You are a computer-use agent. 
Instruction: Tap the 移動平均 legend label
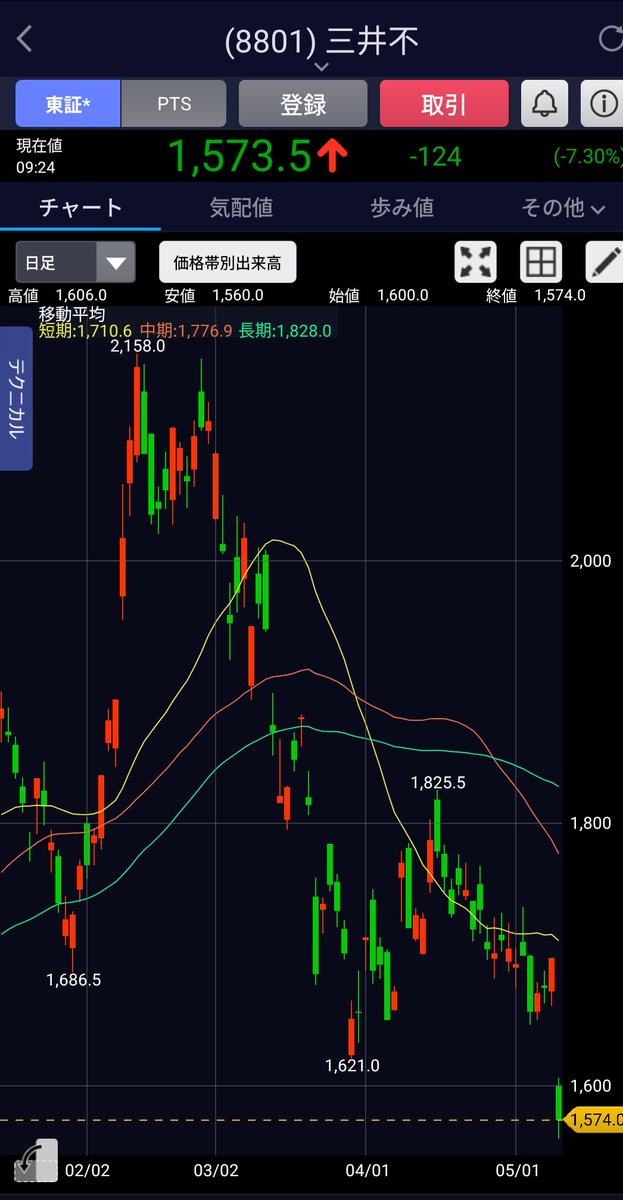(72, 313)
